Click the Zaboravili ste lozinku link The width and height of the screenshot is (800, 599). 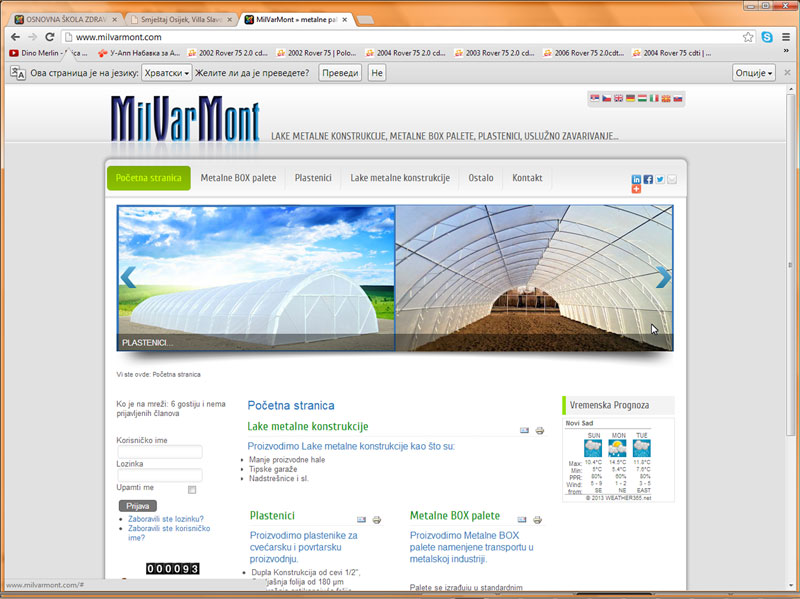(166, 519)
